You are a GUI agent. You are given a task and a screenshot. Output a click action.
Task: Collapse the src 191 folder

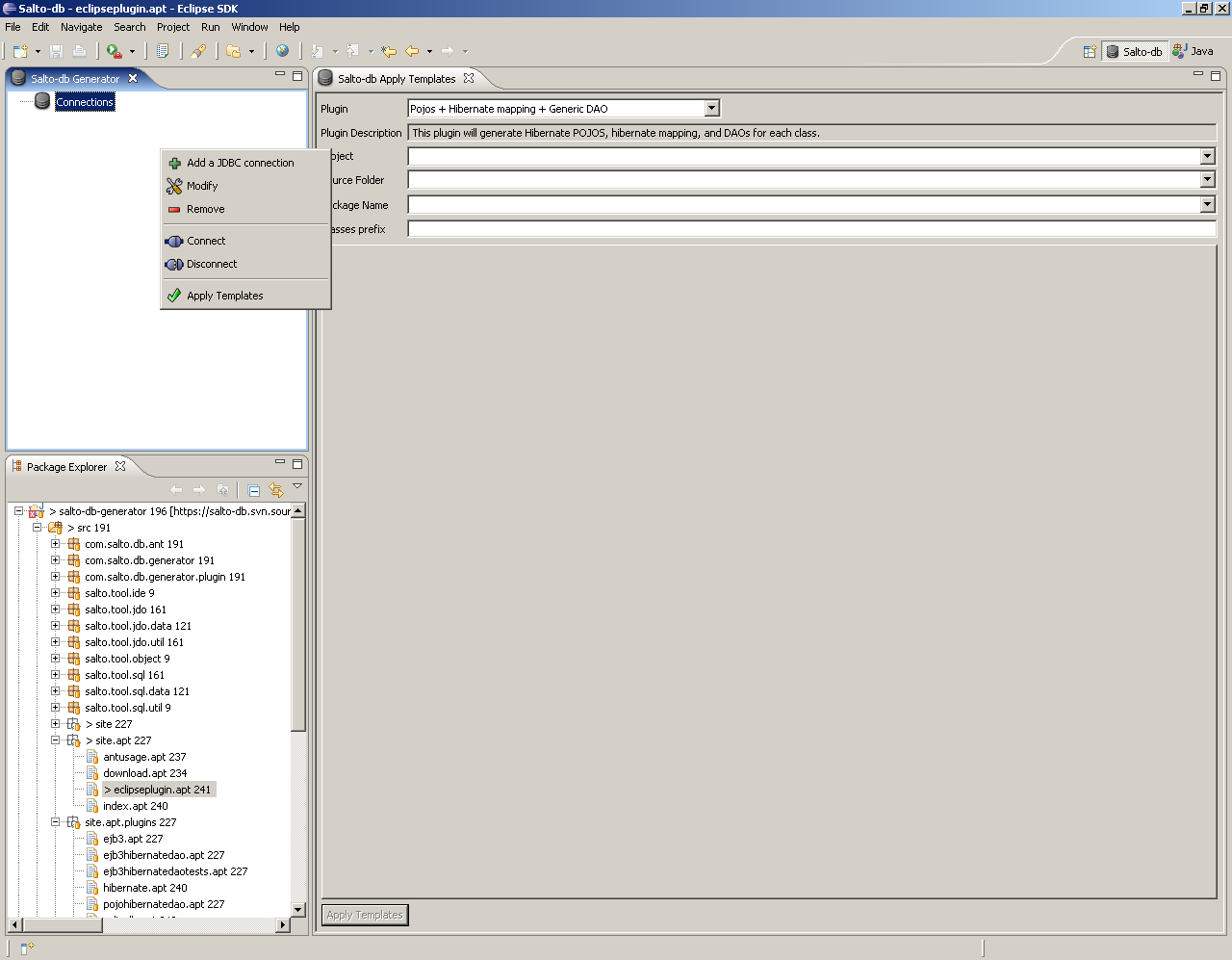point(38,528)
